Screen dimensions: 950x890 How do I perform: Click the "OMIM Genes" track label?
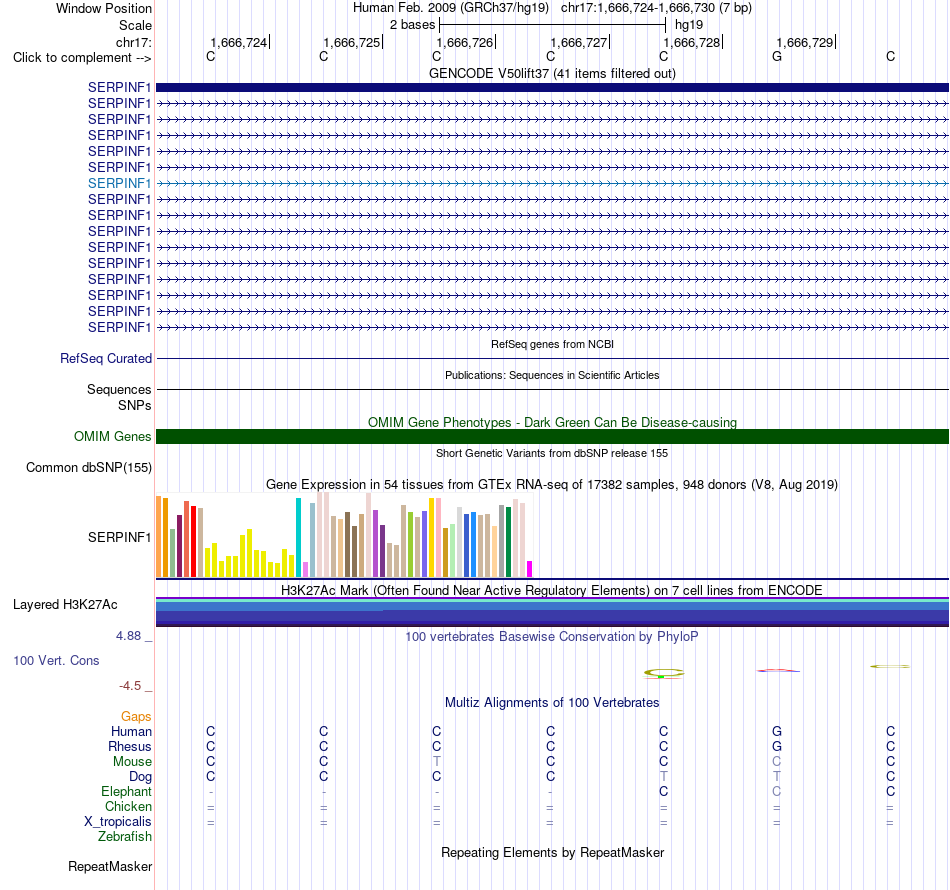point(112,436)
